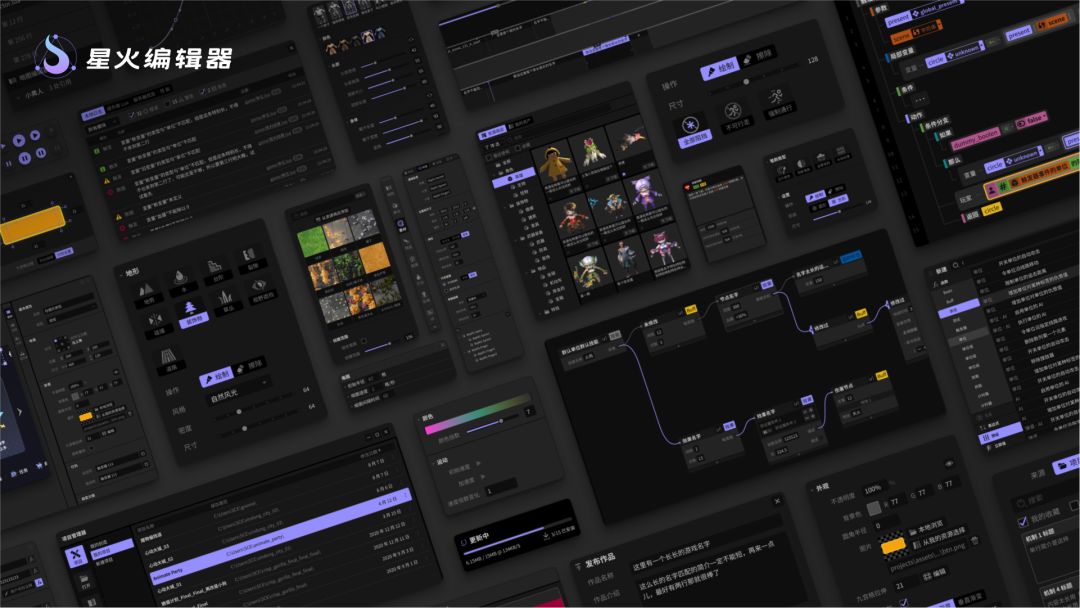Image resolution: width=1080 pixels, height=608 pixels.
Task: Click the R value 77 field in 外观
Action: (895, 501)
